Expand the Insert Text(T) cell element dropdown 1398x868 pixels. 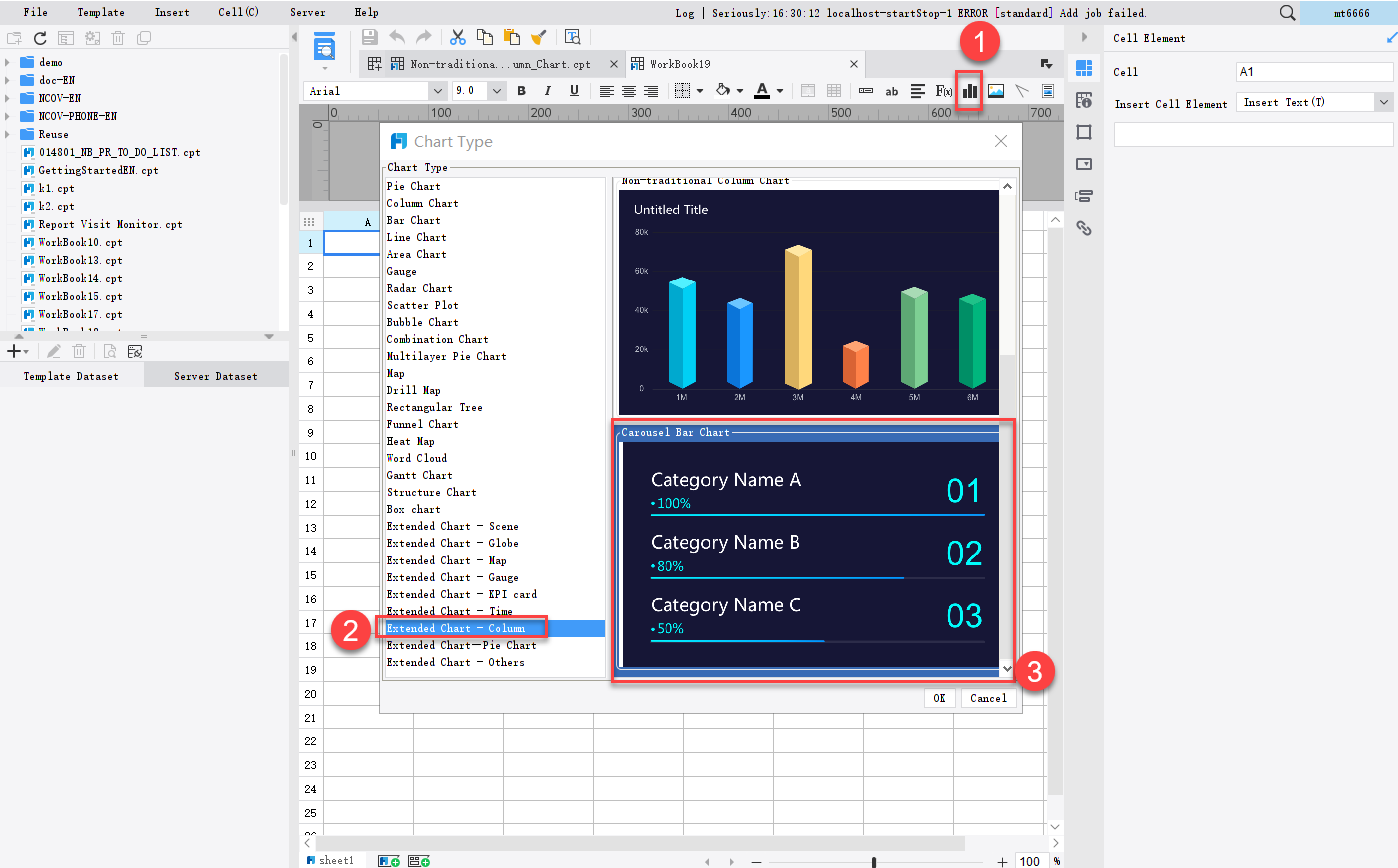[1384, 101]
